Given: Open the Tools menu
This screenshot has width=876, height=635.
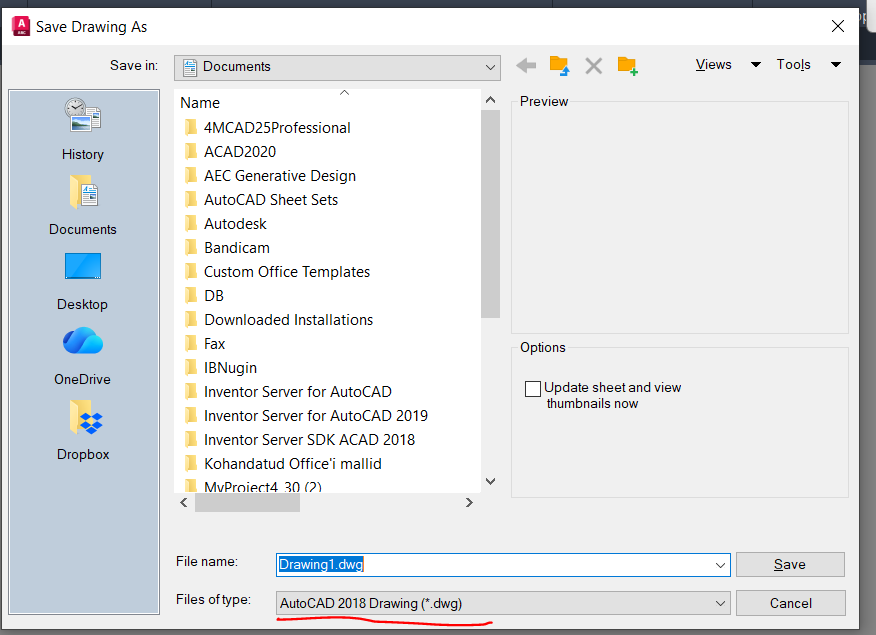Looking at the screenshot, I should tap(794, 65).
